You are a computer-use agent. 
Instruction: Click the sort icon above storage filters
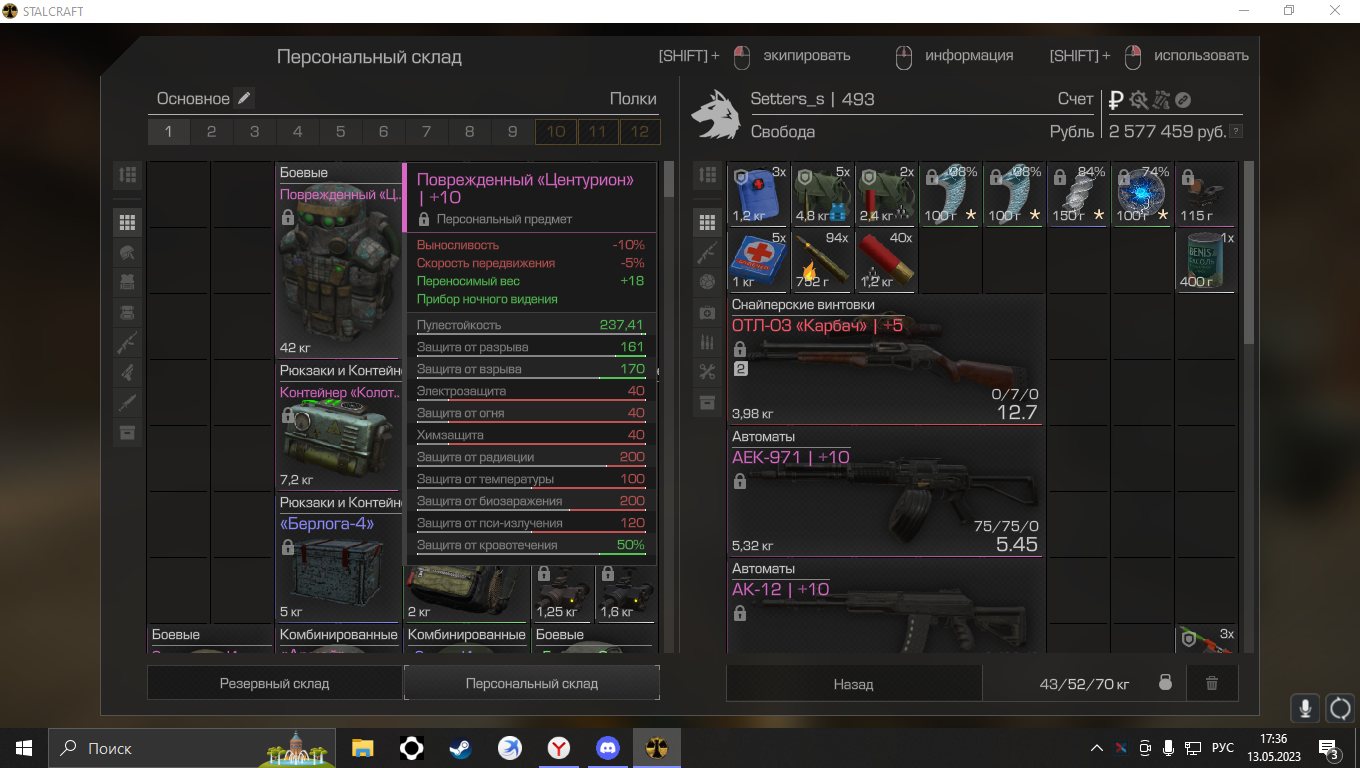tap(127, 175)
